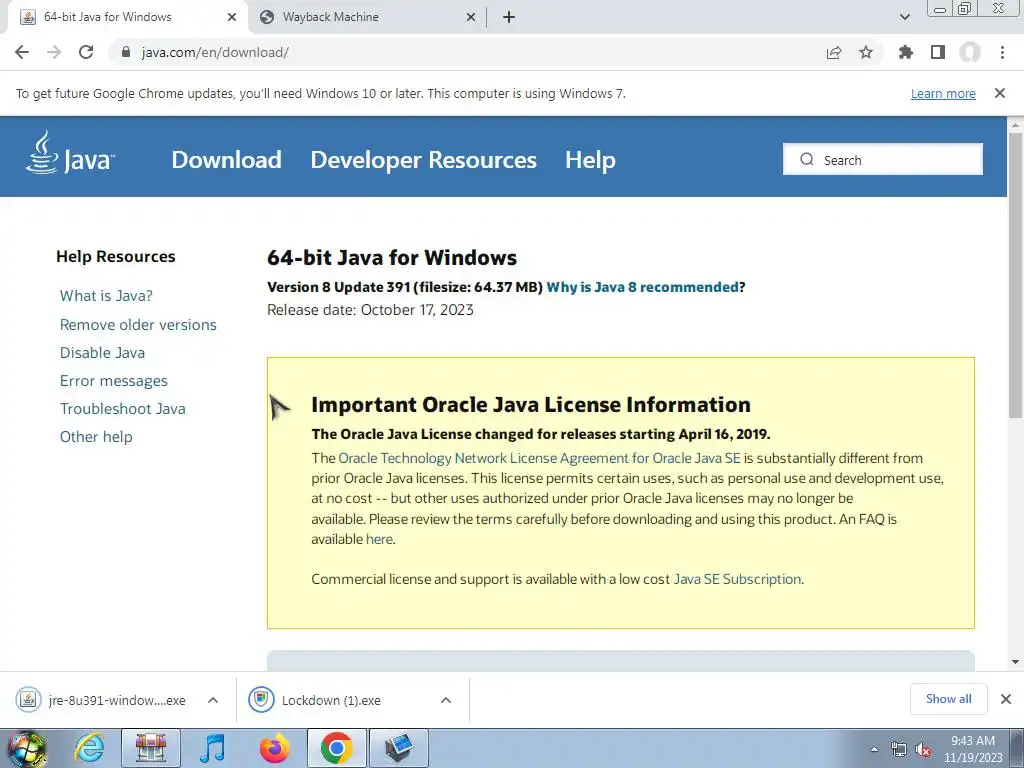Open the Disable Java link
Viewport: 1024px width, 768px height.
pyautogui.click(x=103, y=353)
